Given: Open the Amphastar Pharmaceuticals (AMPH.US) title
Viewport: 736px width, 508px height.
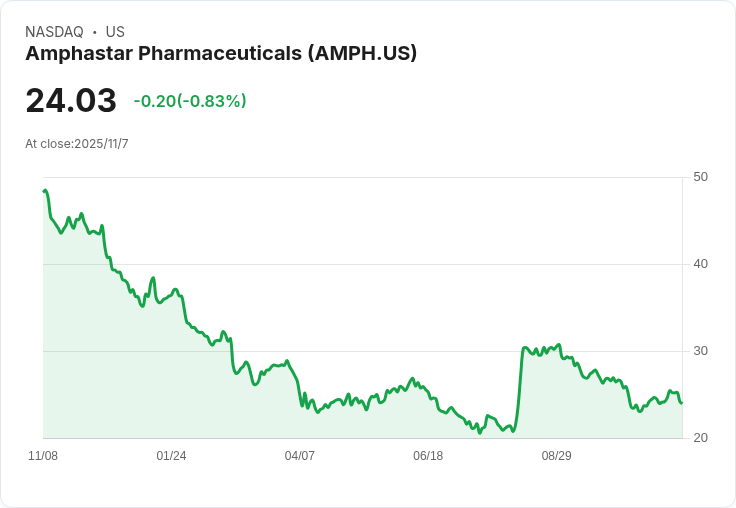Looking at the screenshot, I should click(221, 54).
